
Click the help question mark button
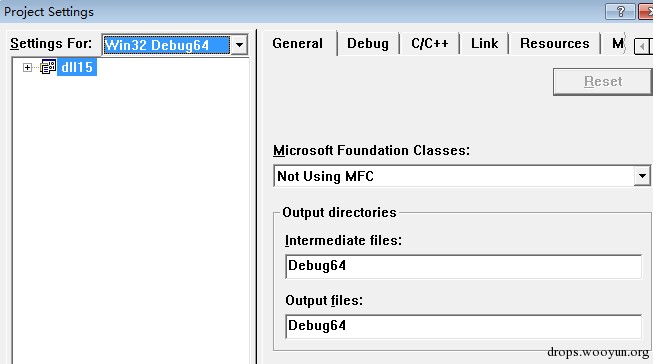[620, 11]
